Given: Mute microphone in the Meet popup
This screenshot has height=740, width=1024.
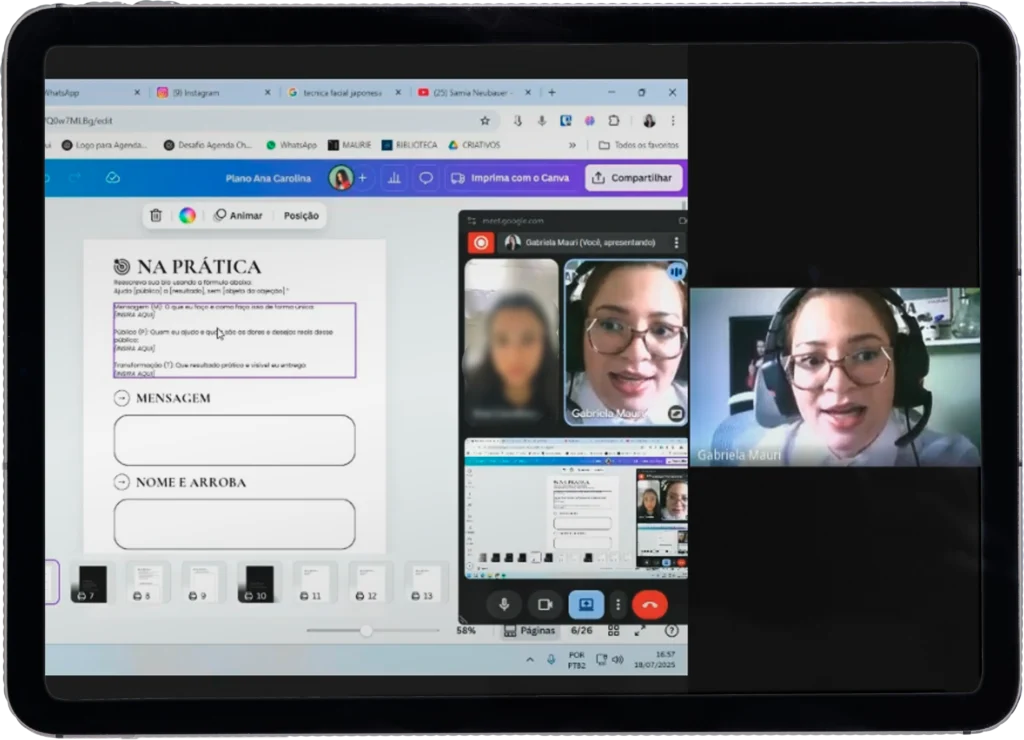Looking at the screenshot, I should click(504, 605).
